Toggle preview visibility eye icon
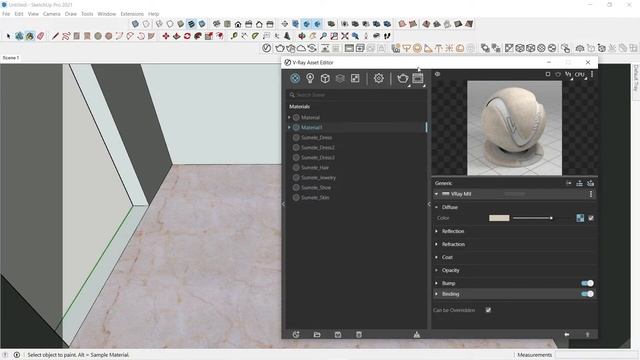 coord(438,74)
